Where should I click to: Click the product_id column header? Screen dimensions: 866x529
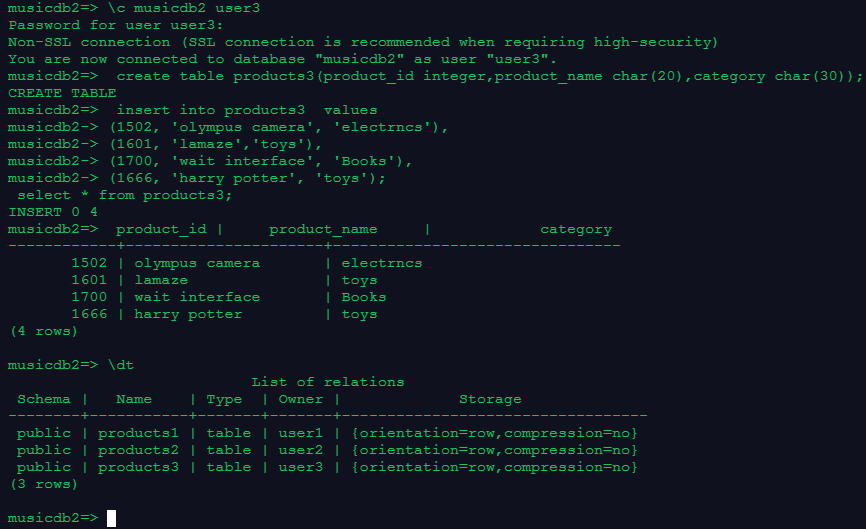point(161,229)
